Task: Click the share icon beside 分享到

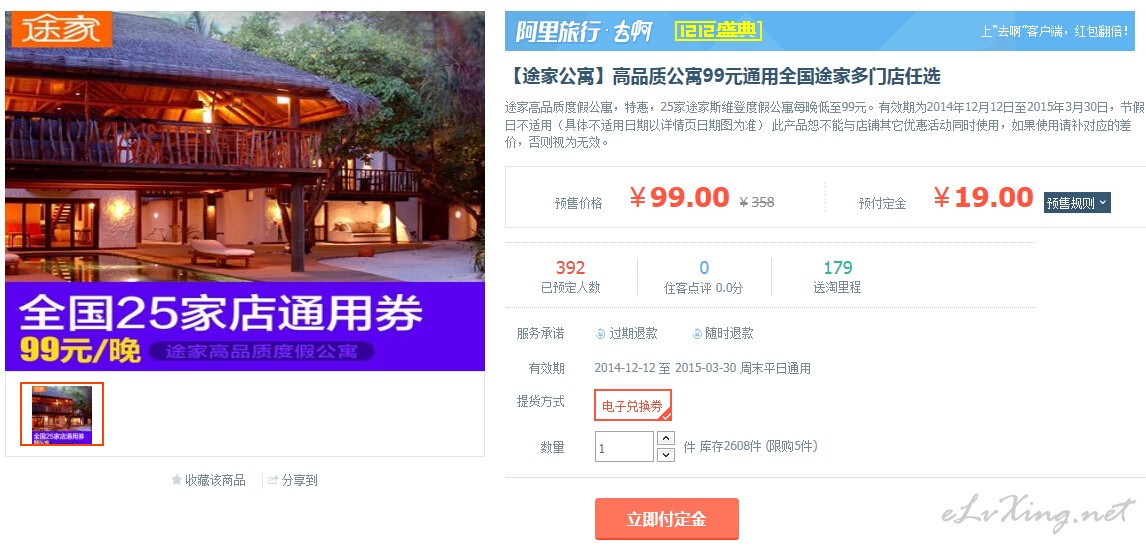Action: [x=273, y=480]
